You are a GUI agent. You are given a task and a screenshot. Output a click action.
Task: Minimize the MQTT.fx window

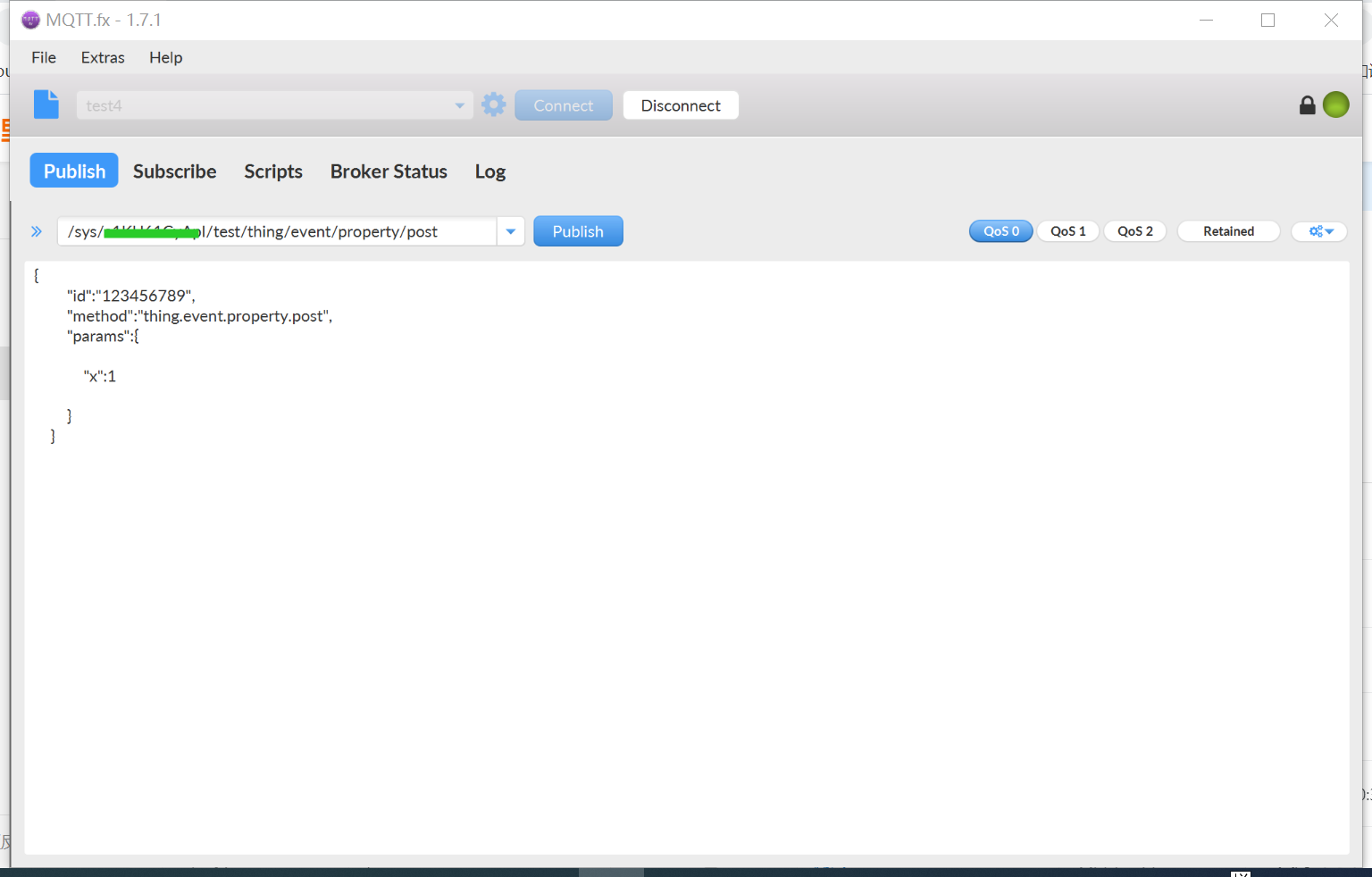[x=1206, y=20]
